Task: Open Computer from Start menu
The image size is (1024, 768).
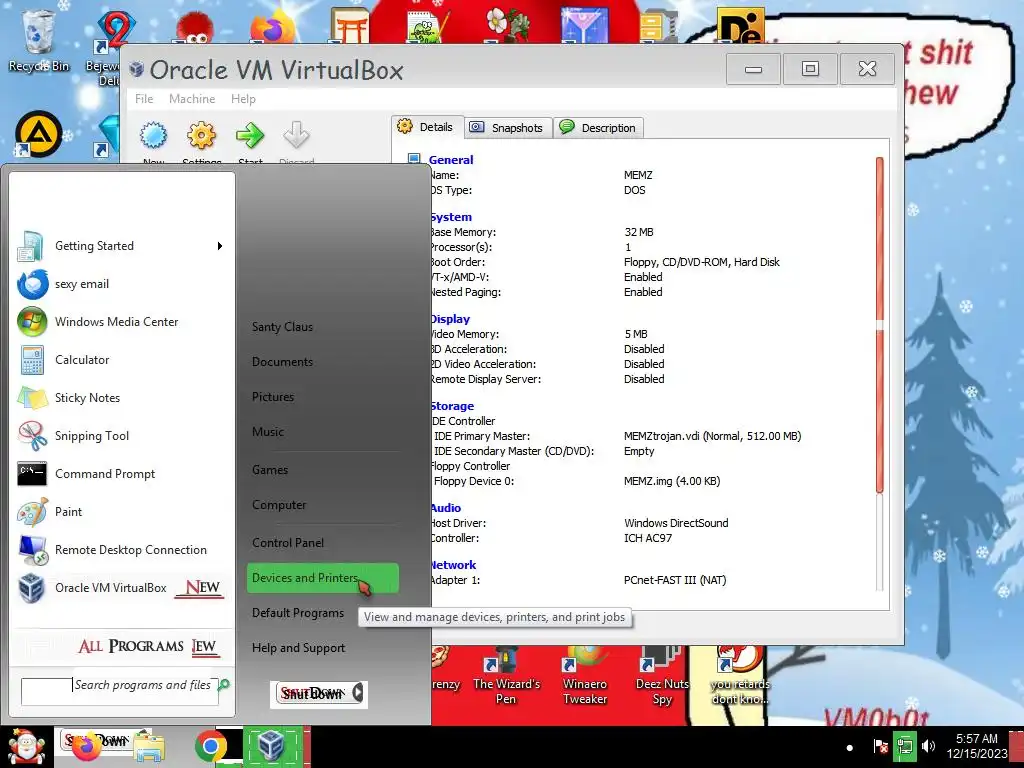Action: (279, 505)
